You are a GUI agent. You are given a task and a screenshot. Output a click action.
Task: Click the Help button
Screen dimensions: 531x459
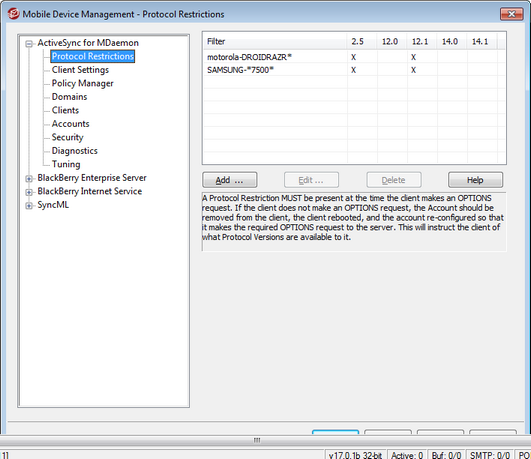click(x=475, y=180)
